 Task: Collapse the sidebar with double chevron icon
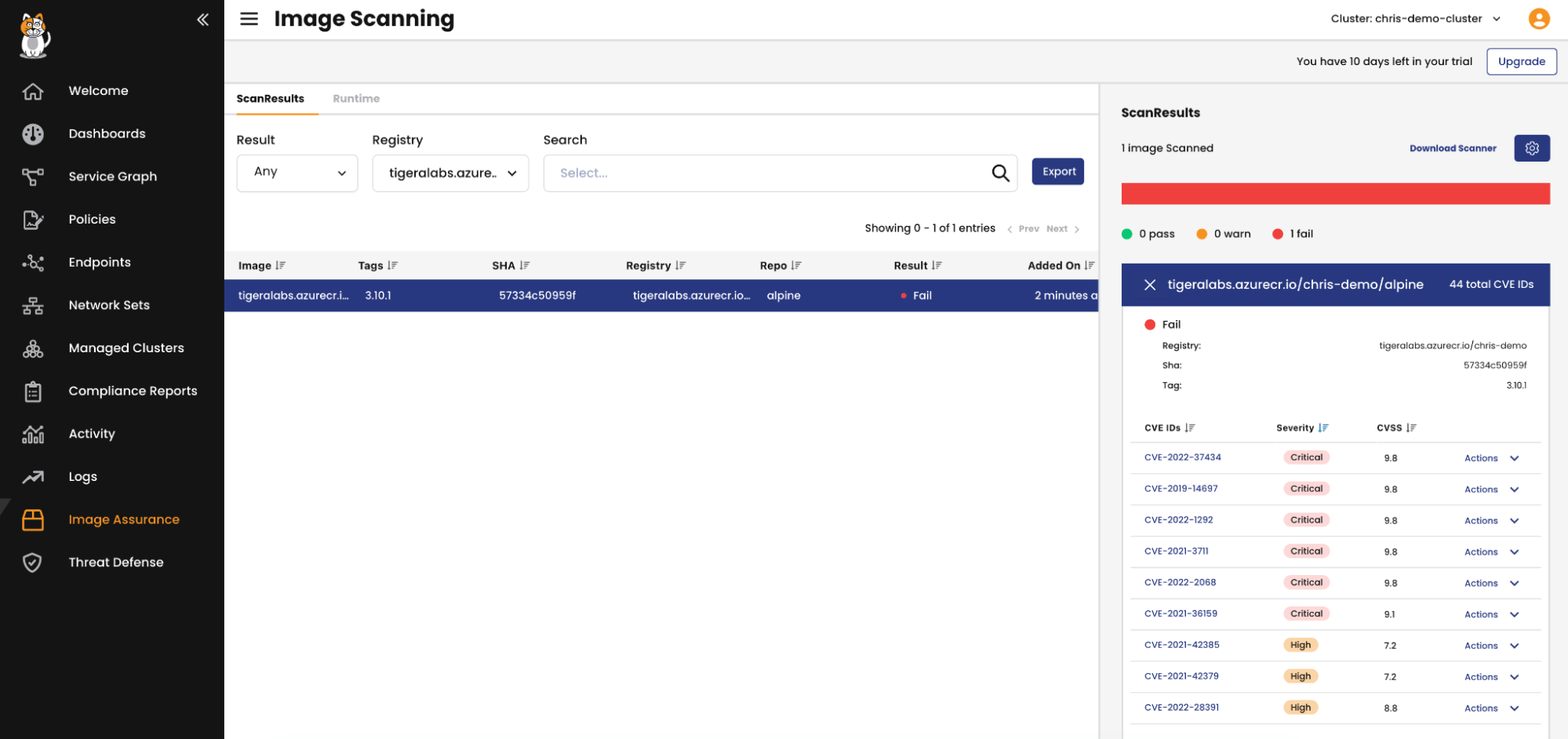202,20
